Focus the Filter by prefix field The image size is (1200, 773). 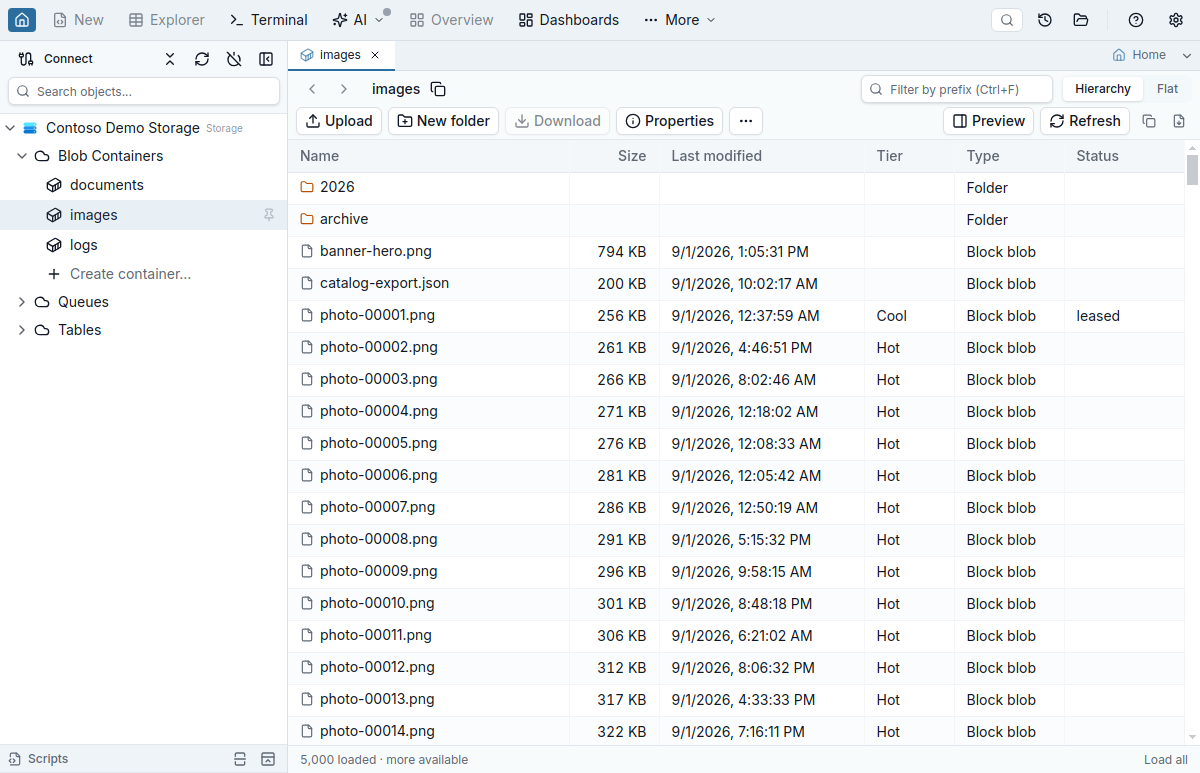[x=957, y=89]
